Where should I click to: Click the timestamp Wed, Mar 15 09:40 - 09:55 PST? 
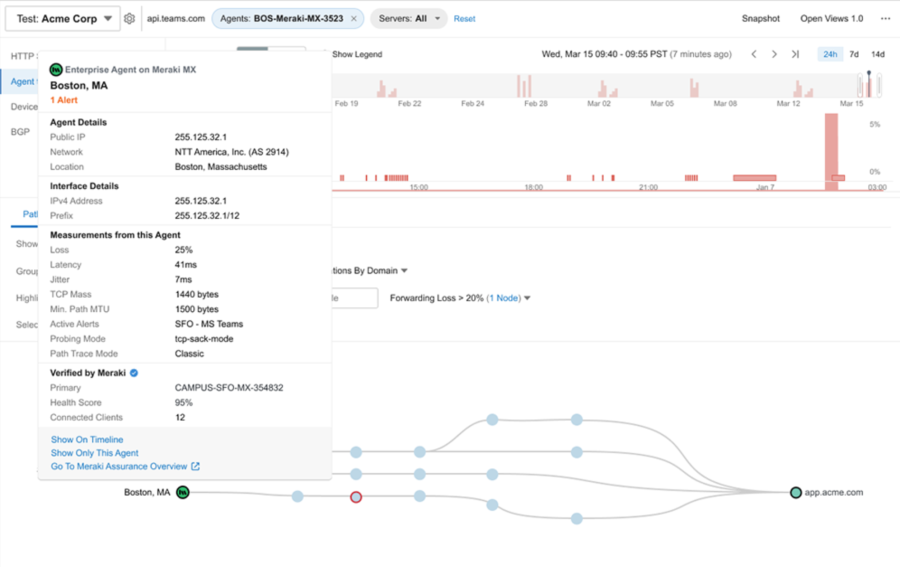click(x=604, y=54)
